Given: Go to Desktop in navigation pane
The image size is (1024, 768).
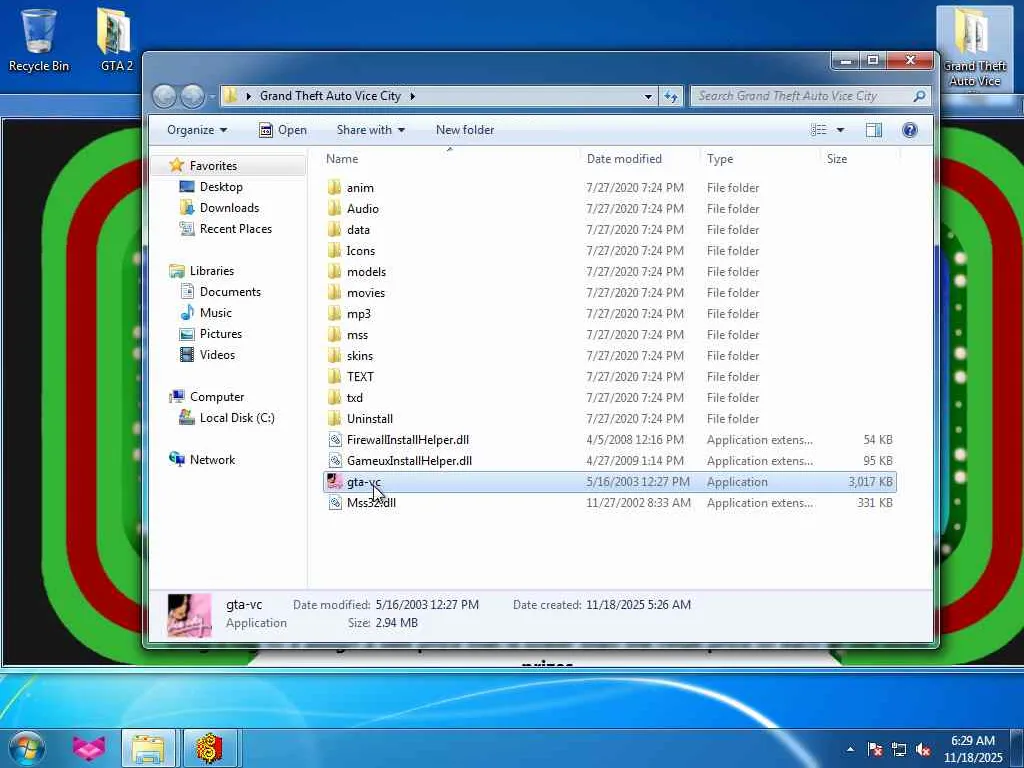Looking at the screenshot, I should click(x=221, y=187).
